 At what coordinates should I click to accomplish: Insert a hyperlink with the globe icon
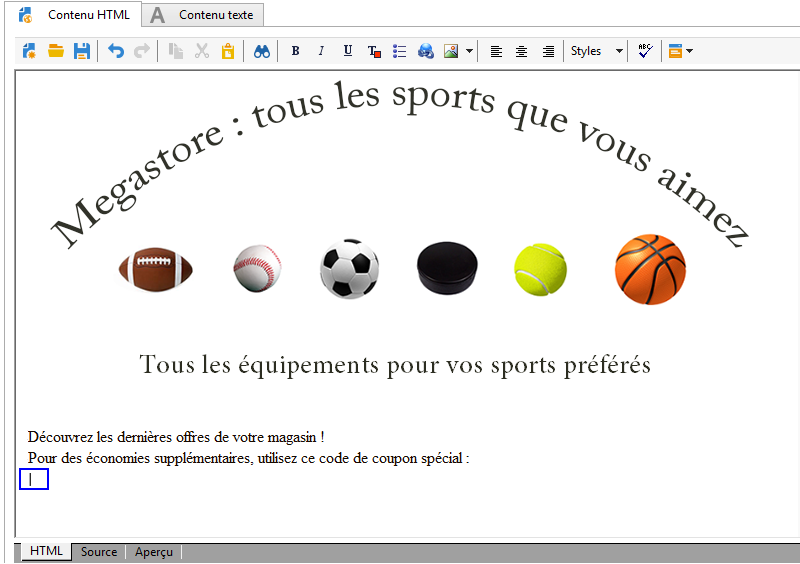point(426,51)
